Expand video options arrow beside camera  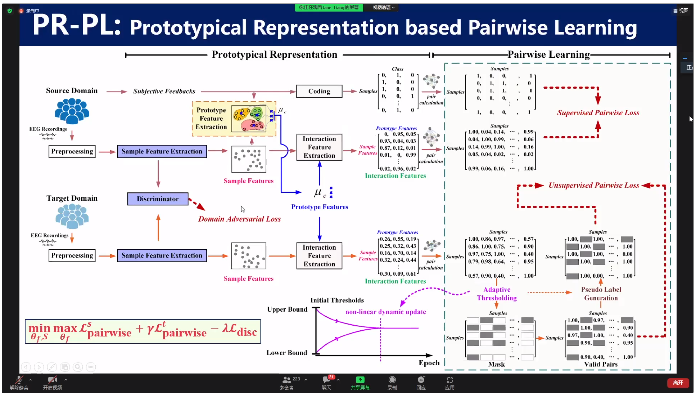point(66,380)
